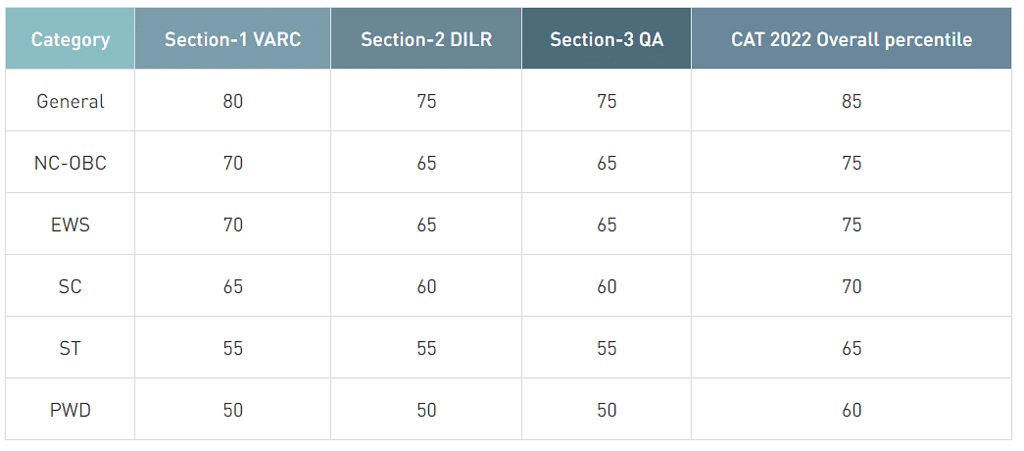
Task: Click General's VARC value of 80
Action: coord(233,101)
